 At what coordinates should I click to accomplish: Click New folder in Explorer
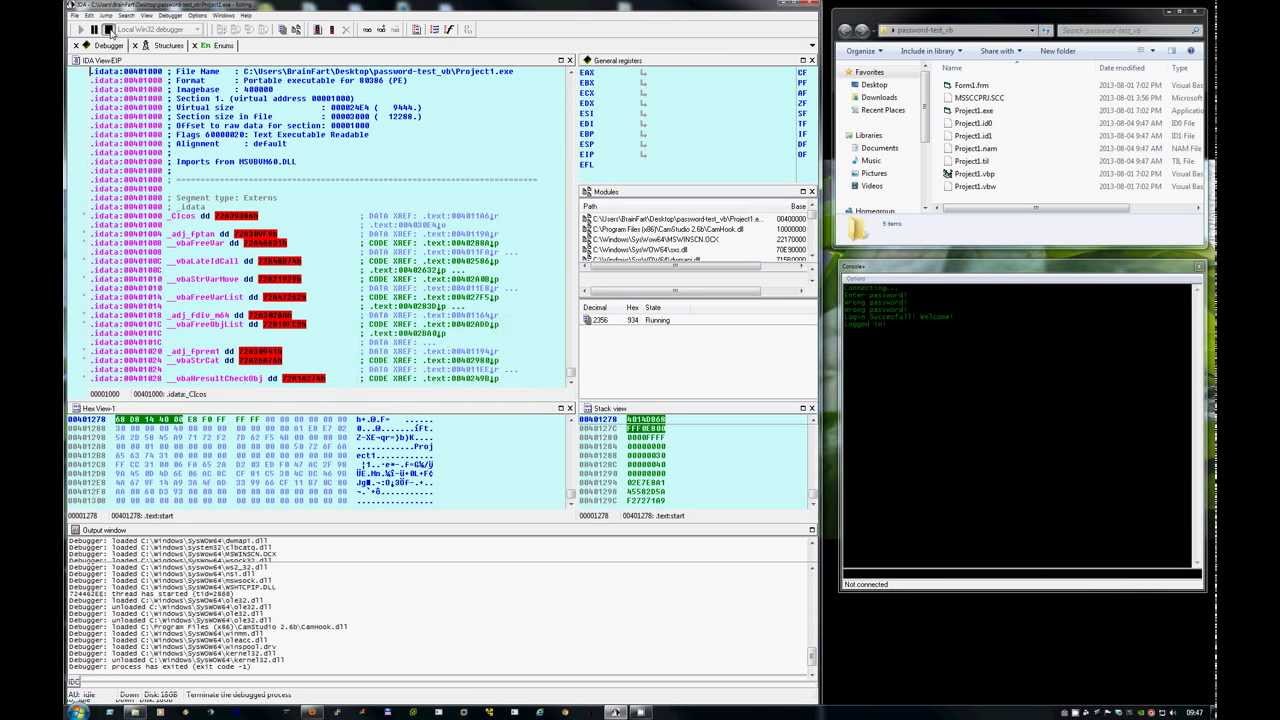pos(1057,51)
